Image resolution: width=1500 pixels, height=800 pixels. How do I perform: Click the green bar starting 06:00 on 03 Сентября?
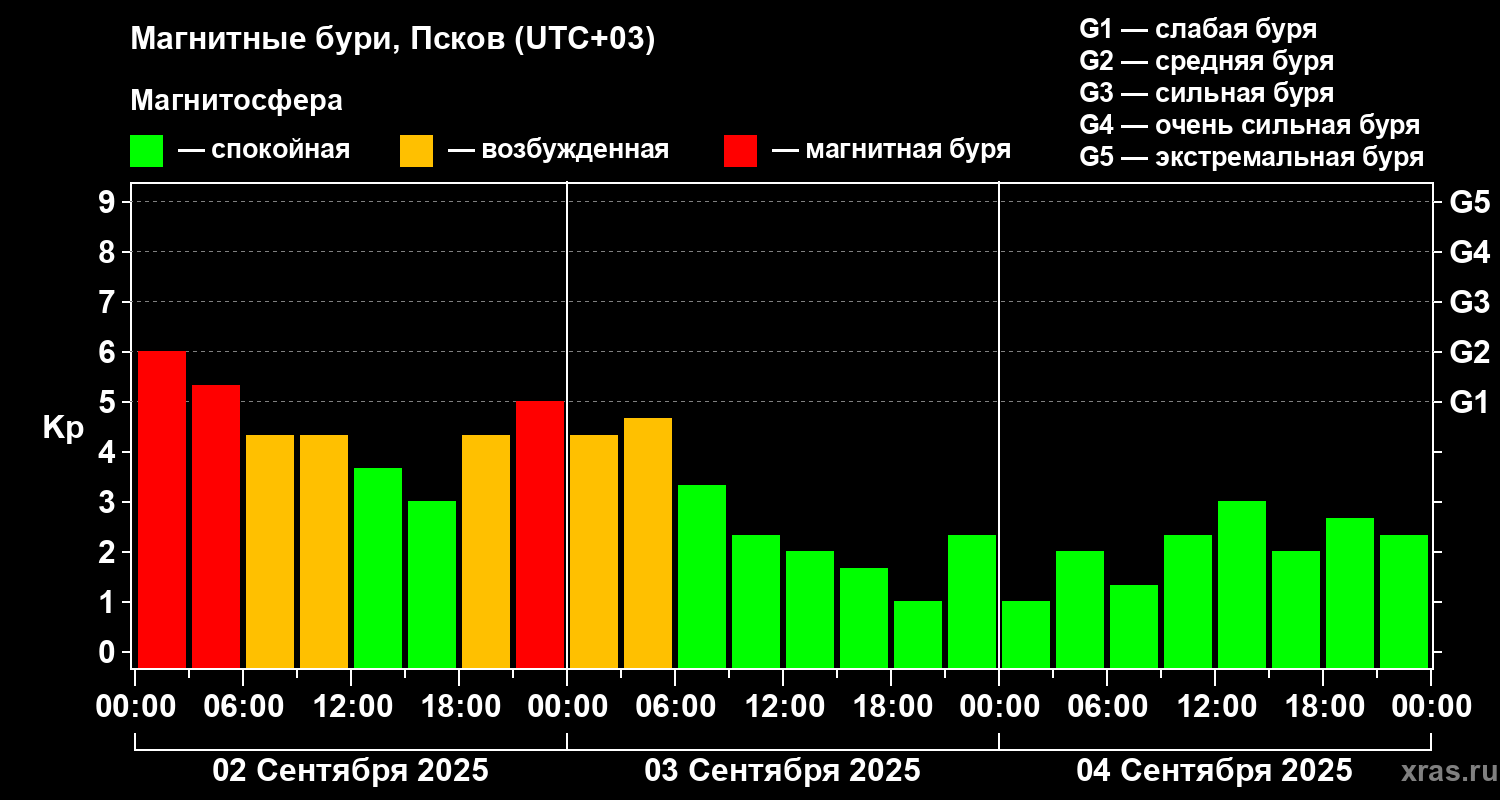[702, 577]
